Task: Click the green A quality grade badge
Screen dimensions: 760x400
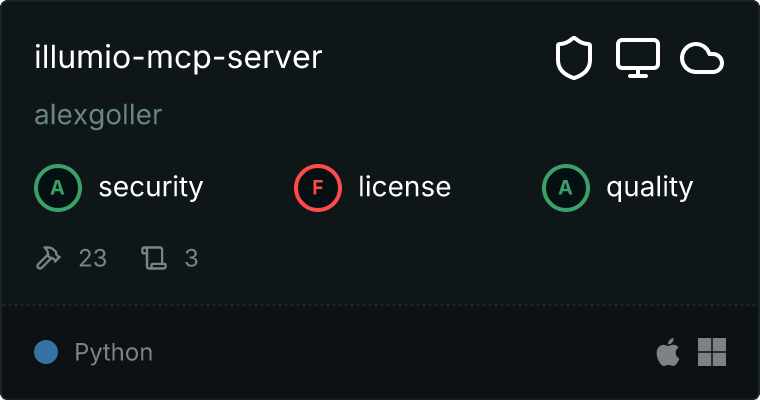Action: click(566, 187)
